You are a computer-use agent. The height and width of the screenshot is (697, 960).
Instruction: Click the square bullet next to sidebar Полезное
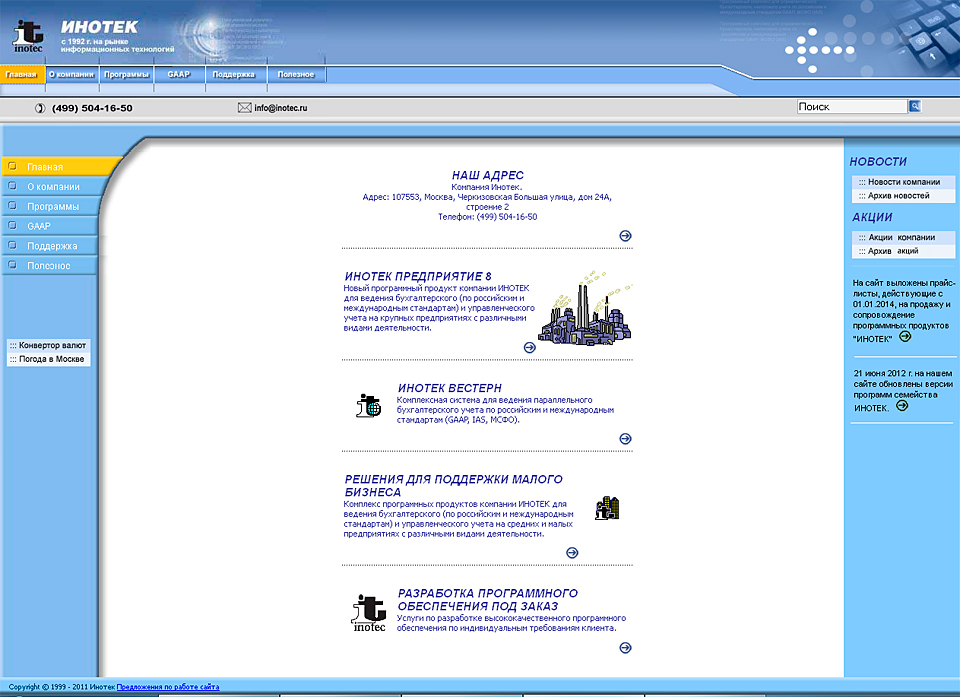[12, 265]
